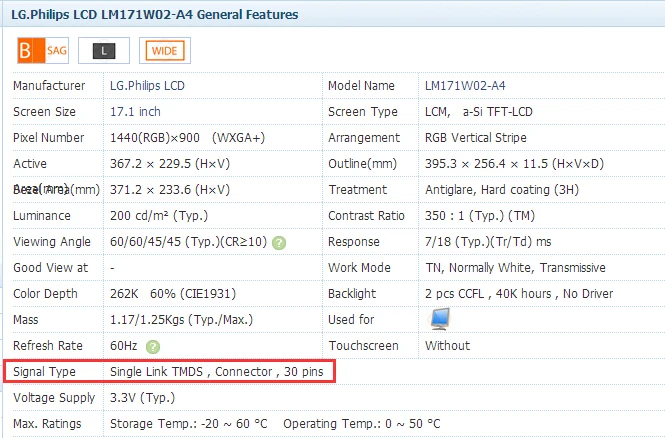This screenshot has height=438, width=665.
Task: Click the '367.2 × 229.5 (H×V)' active area value
Action: [170, 164]
